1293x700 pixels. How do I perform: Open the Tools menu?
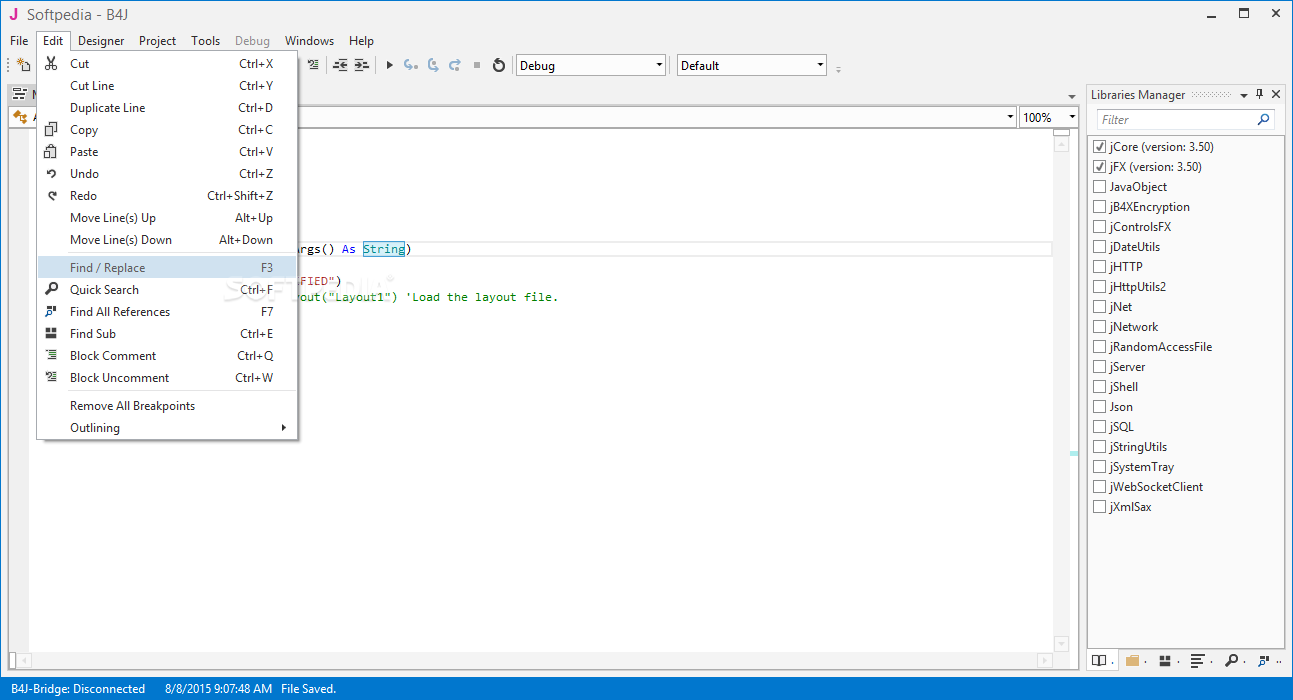206,41
